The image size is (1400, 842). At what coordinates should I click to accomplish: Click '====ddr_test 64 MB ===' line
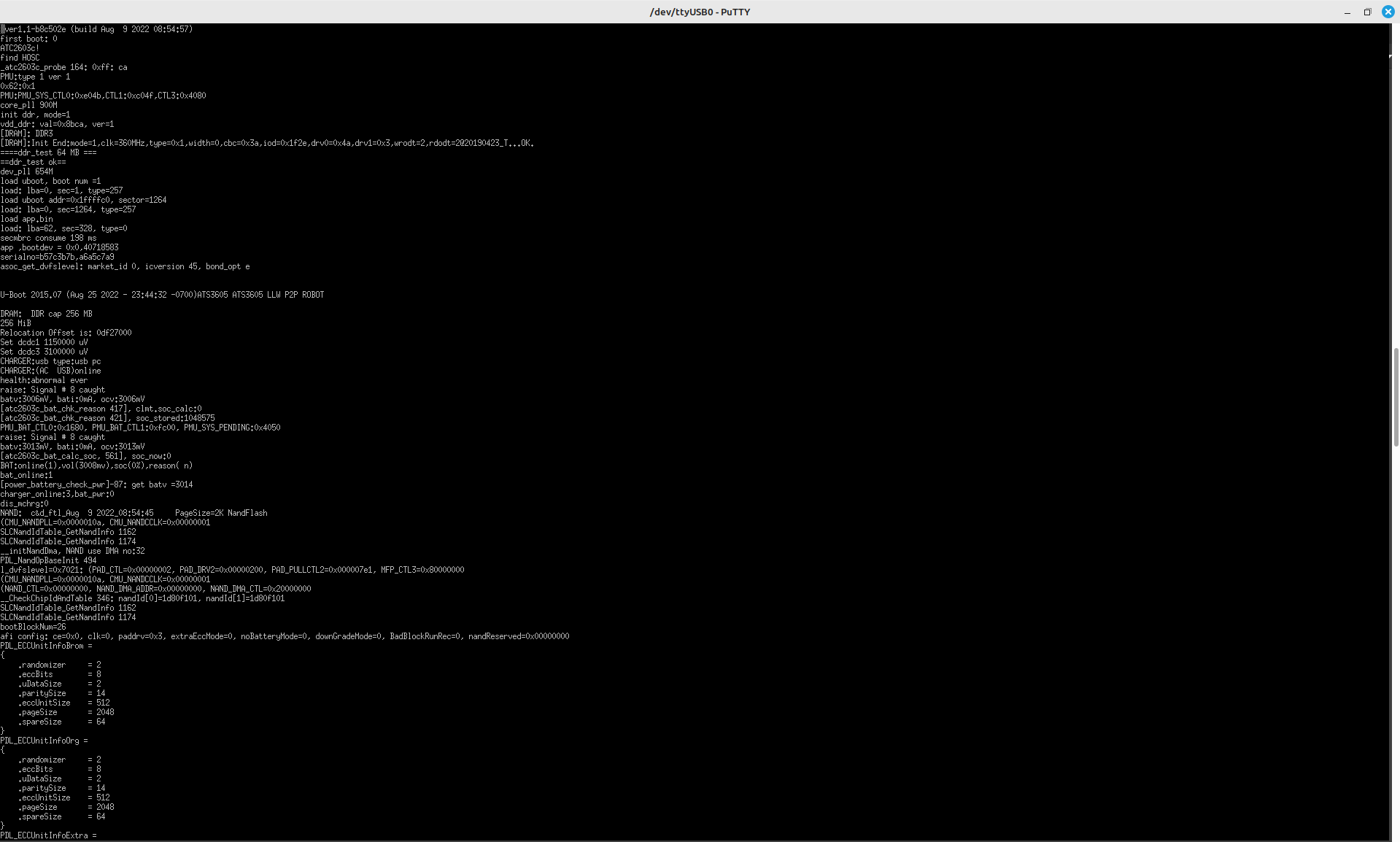coord(48,152)
